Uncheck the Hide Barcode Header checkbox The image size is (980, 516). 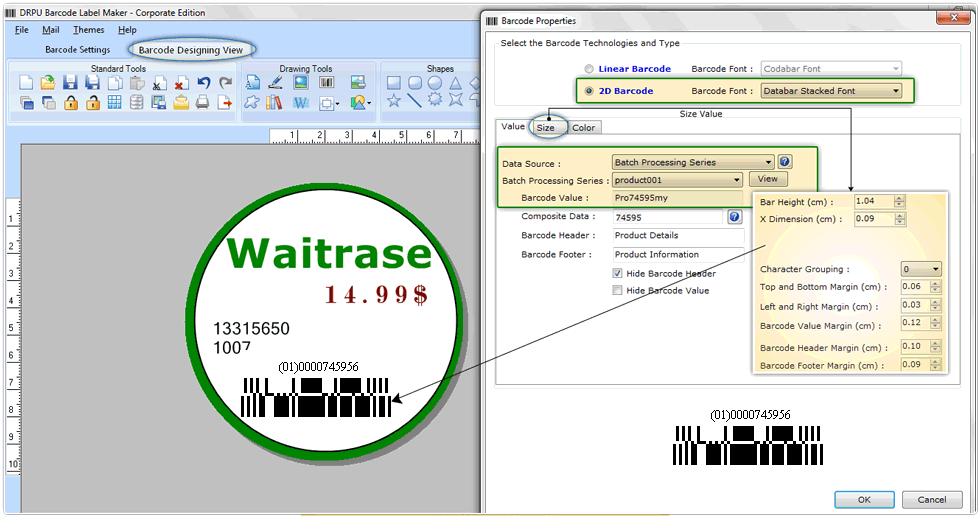click(x=617, y=273)
